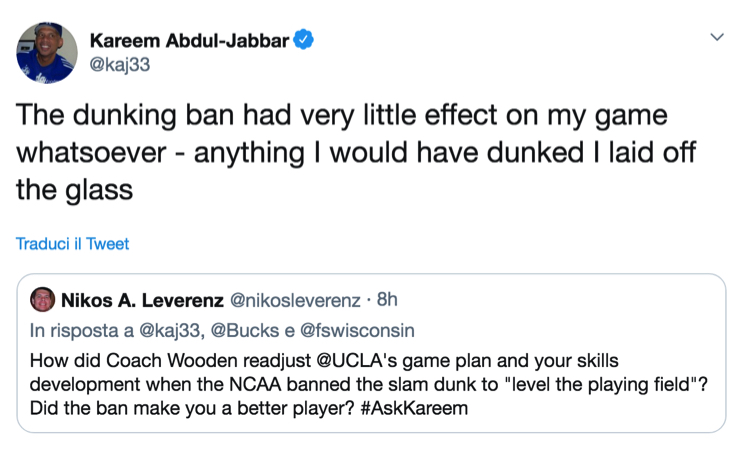Open the #AskKareem hashtag
Viewport: 738px width, 462px height.
tap(417, 409)
